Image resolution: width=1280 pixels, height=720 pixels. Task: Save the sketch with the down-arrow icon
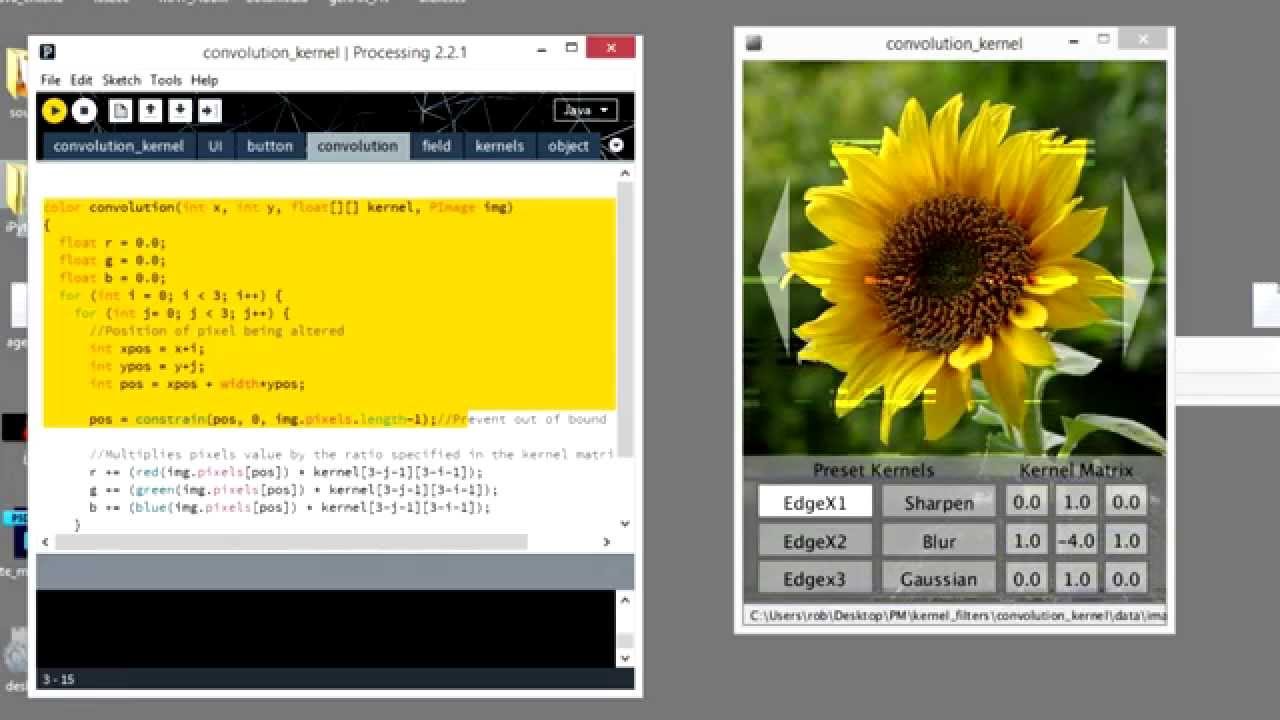click(180, 110)
